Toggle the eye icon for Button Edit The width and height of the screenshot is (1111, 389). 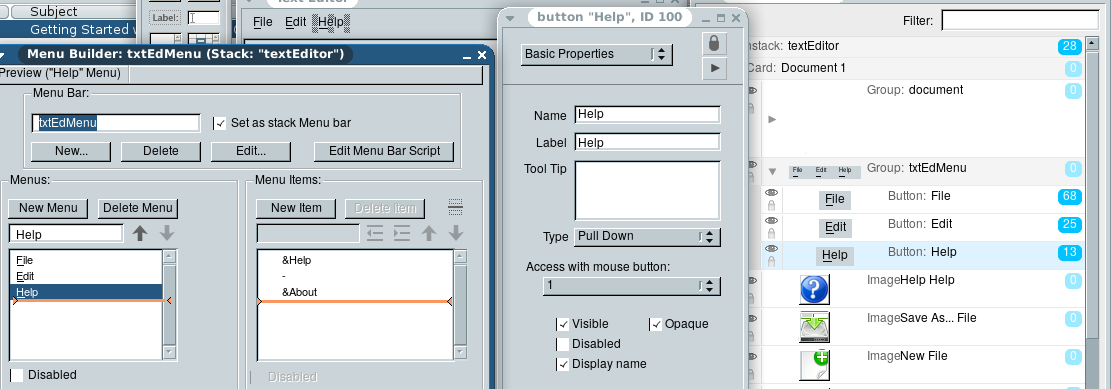(x=772, y=220)
